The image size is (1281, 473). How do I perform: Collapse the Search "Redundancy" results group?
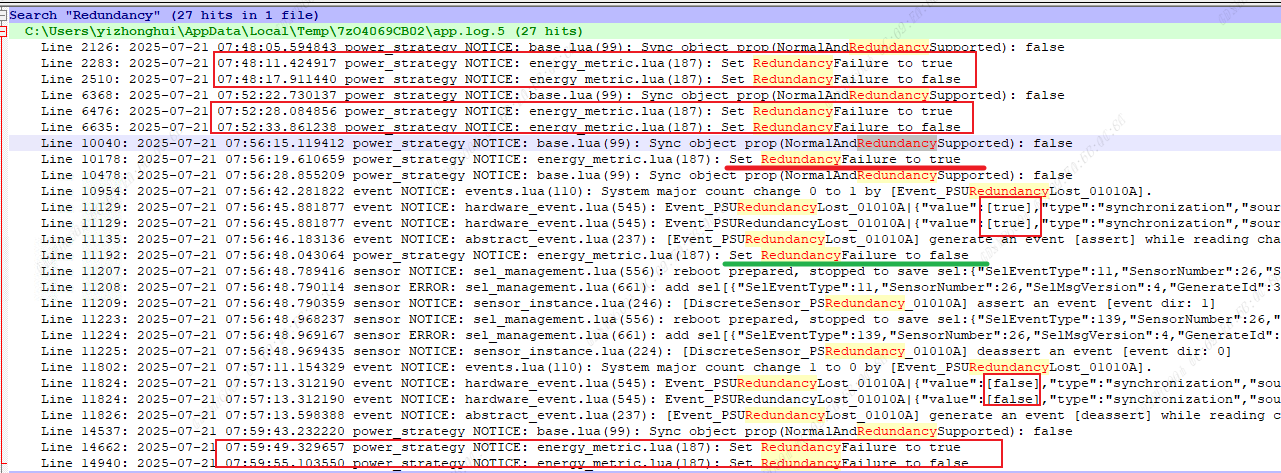point(4,16)
